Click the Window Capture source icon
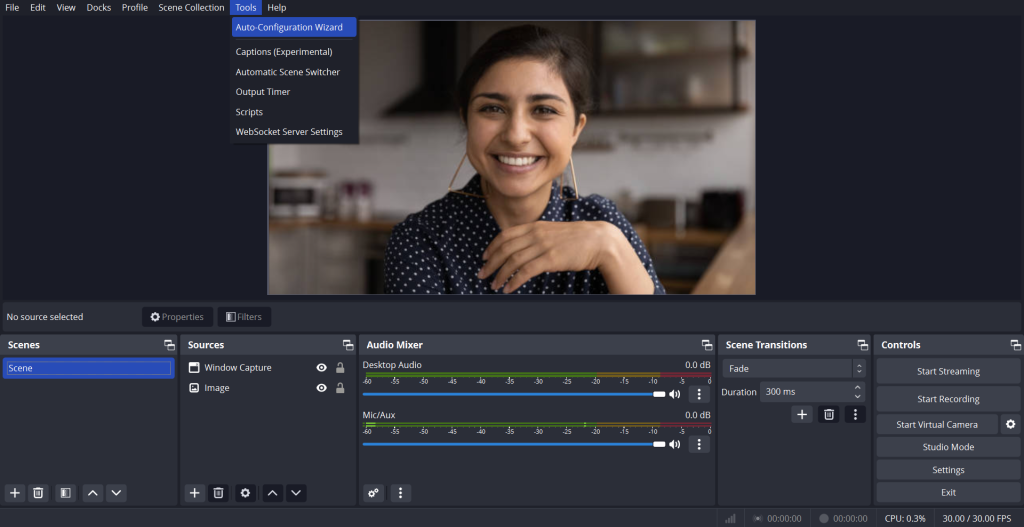 [x=194, y=368]
